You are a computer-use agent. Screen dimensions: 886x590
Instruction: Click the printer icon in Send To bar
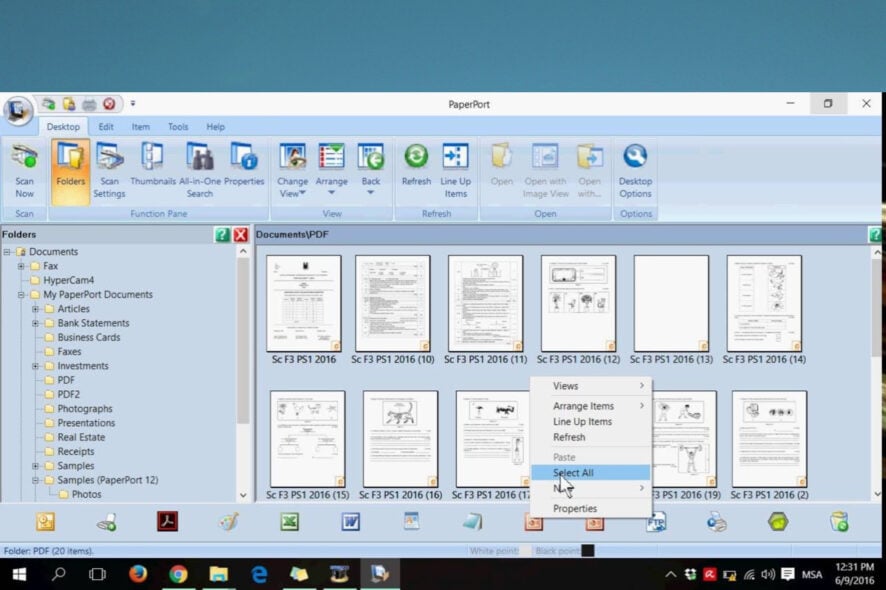(x=716, y=521)
